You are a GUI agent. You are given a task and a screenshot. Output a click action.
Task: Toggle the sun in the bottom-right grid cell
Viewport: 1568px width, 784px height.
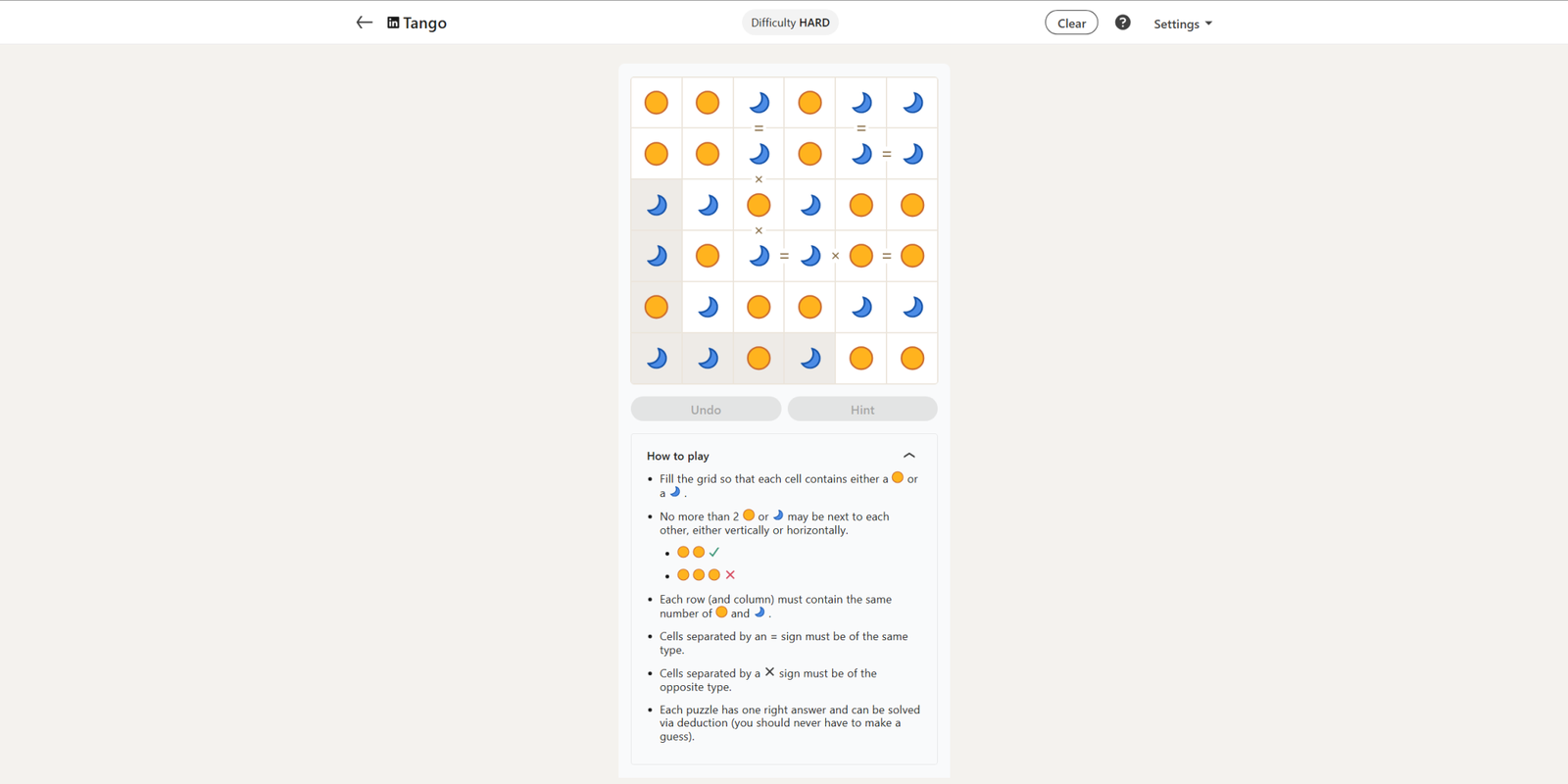pyautogui.click(x=912, y=359)
